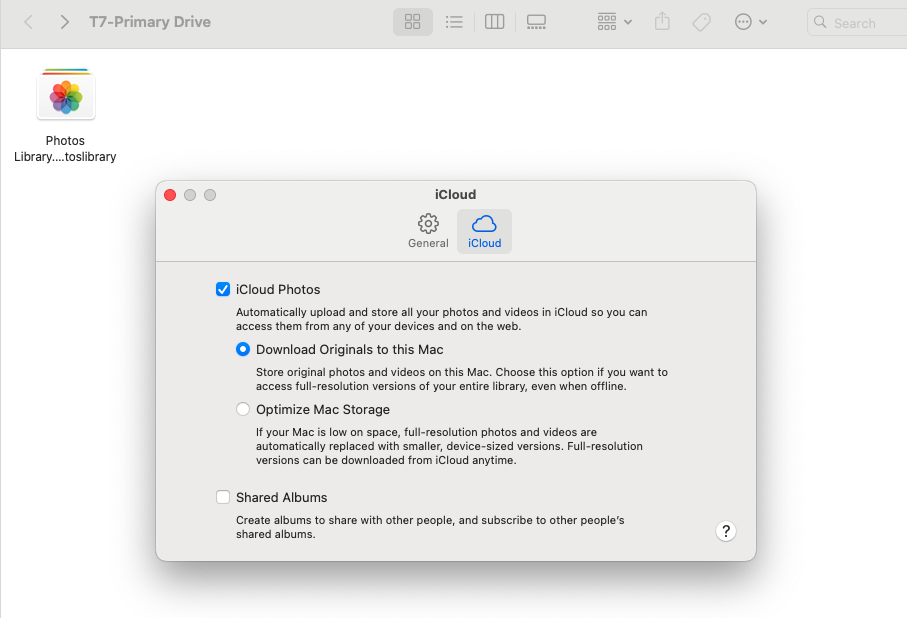Choose Optimize Mac Storage option
The width and height of the screenshot is (907, 618).
[x=243, y=410]
